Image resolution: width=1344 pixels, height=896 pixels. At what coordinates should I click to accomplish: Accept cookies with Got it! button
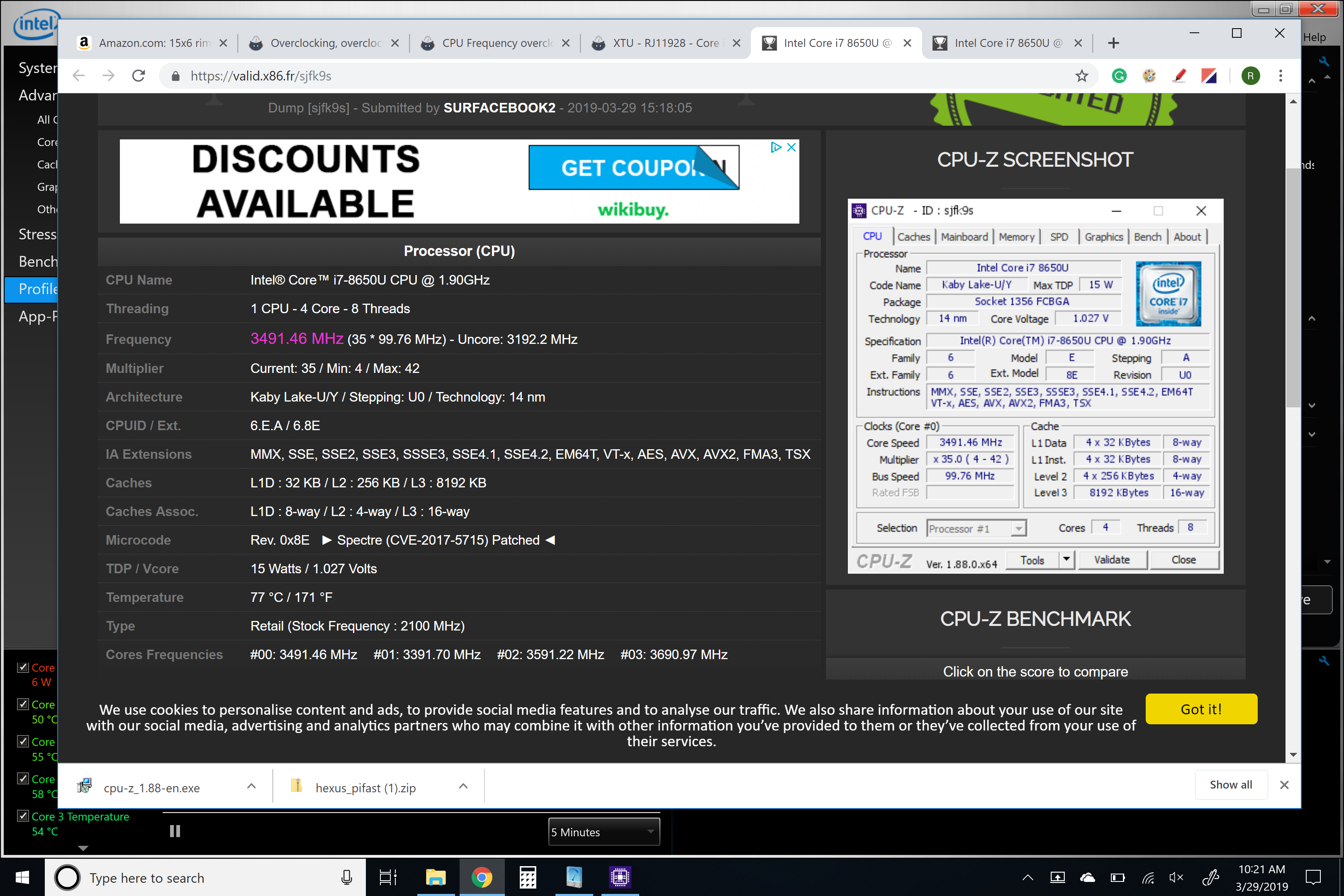[1201, 709]
